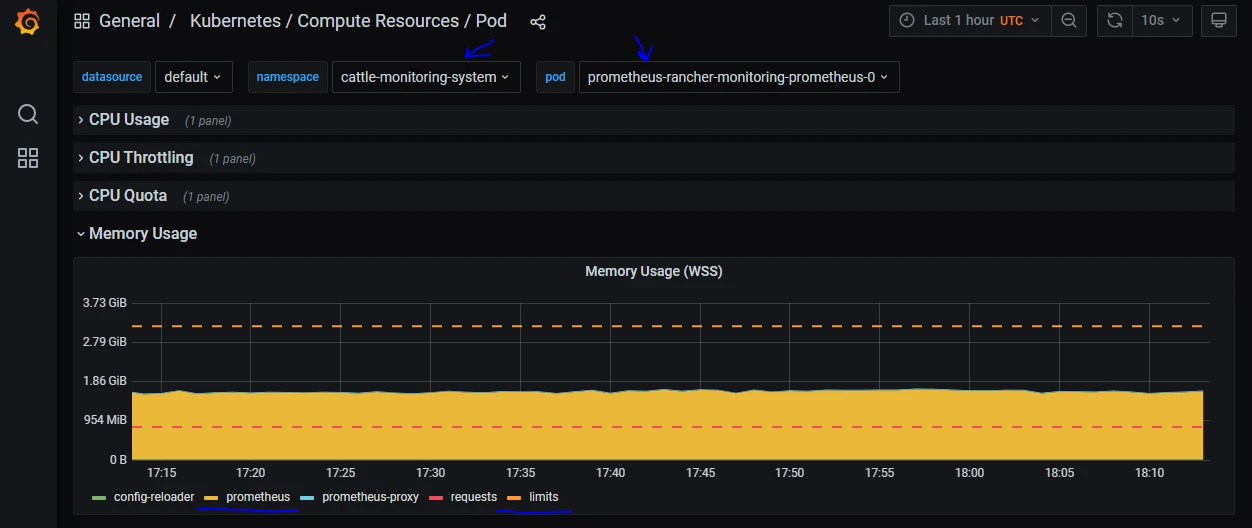Open the Grafana home logo

click(x=28, y=21)
